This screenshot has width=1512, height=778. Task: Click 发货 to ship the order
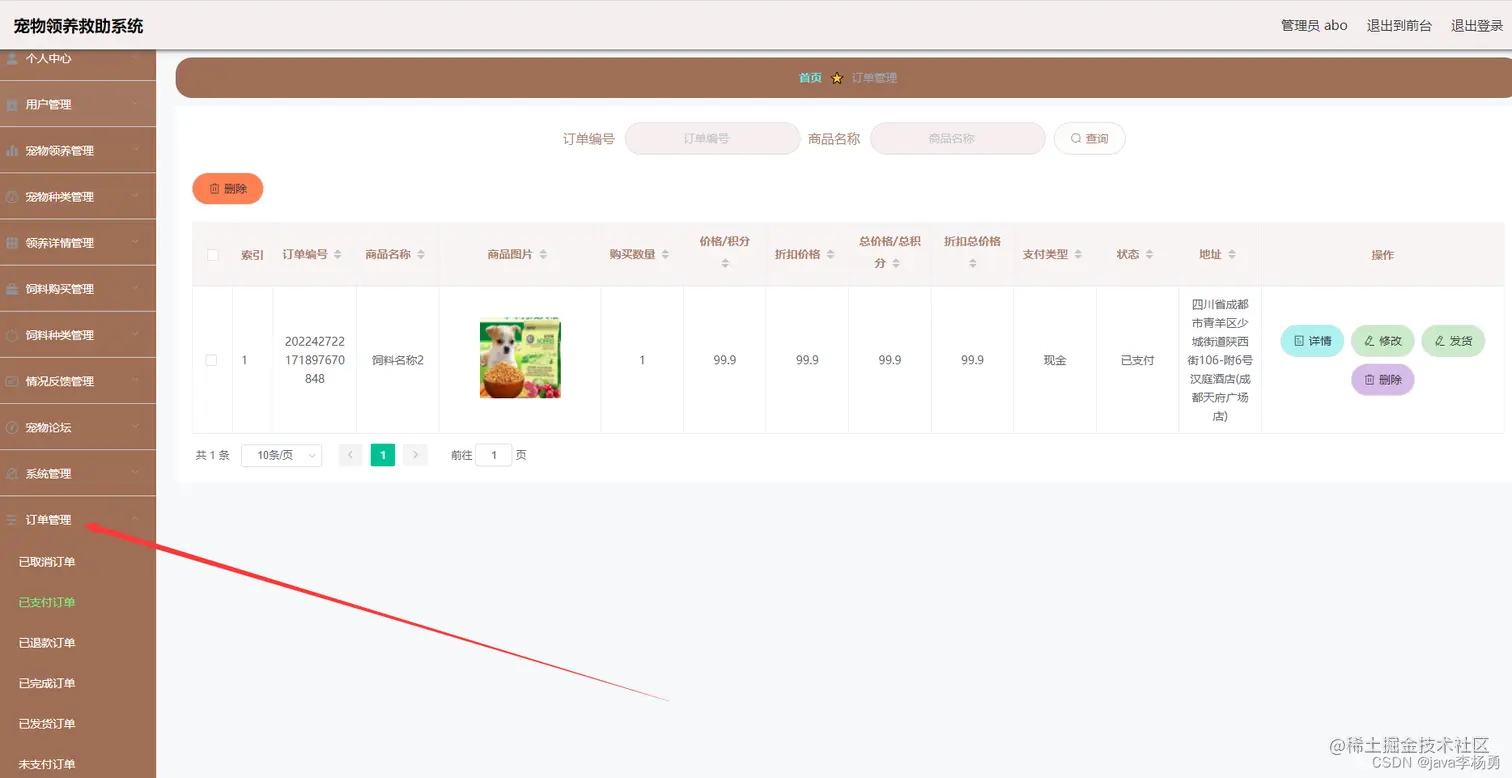[1453, 341]
